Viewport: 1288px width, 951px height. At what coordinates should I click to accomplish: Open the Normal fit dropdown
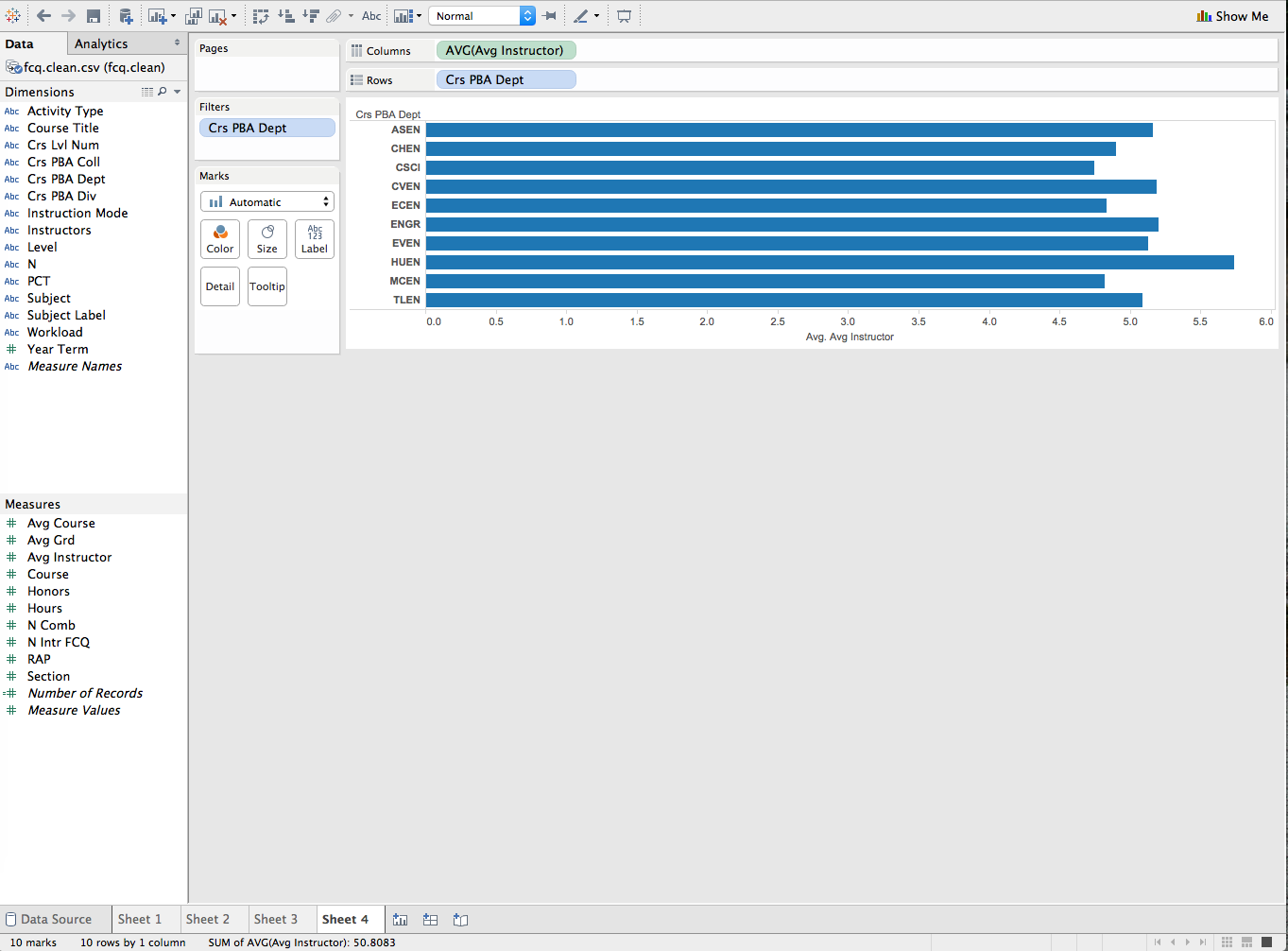[482, 16]
